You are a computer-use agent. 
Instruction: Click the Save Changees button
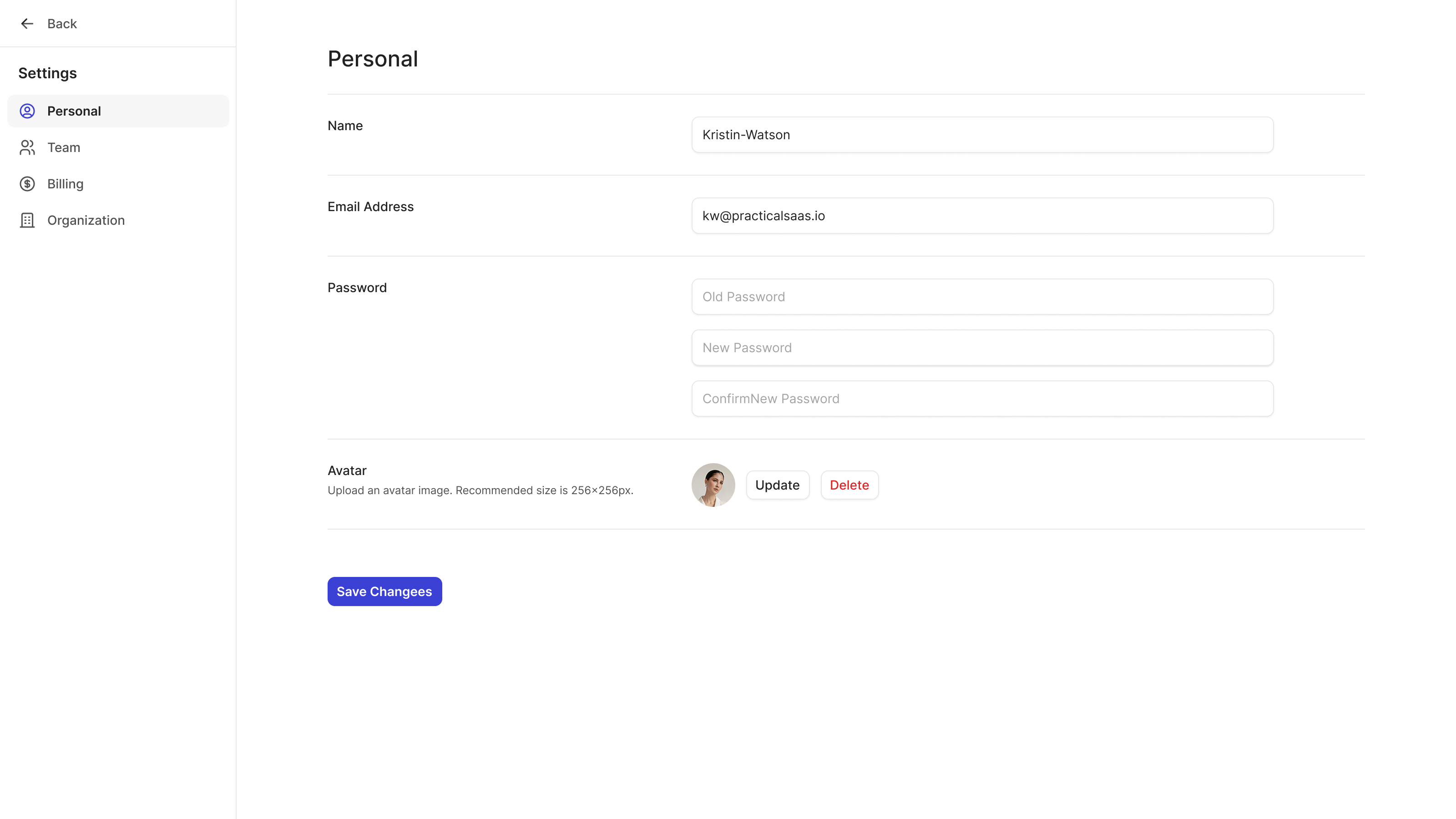[384, 591]
